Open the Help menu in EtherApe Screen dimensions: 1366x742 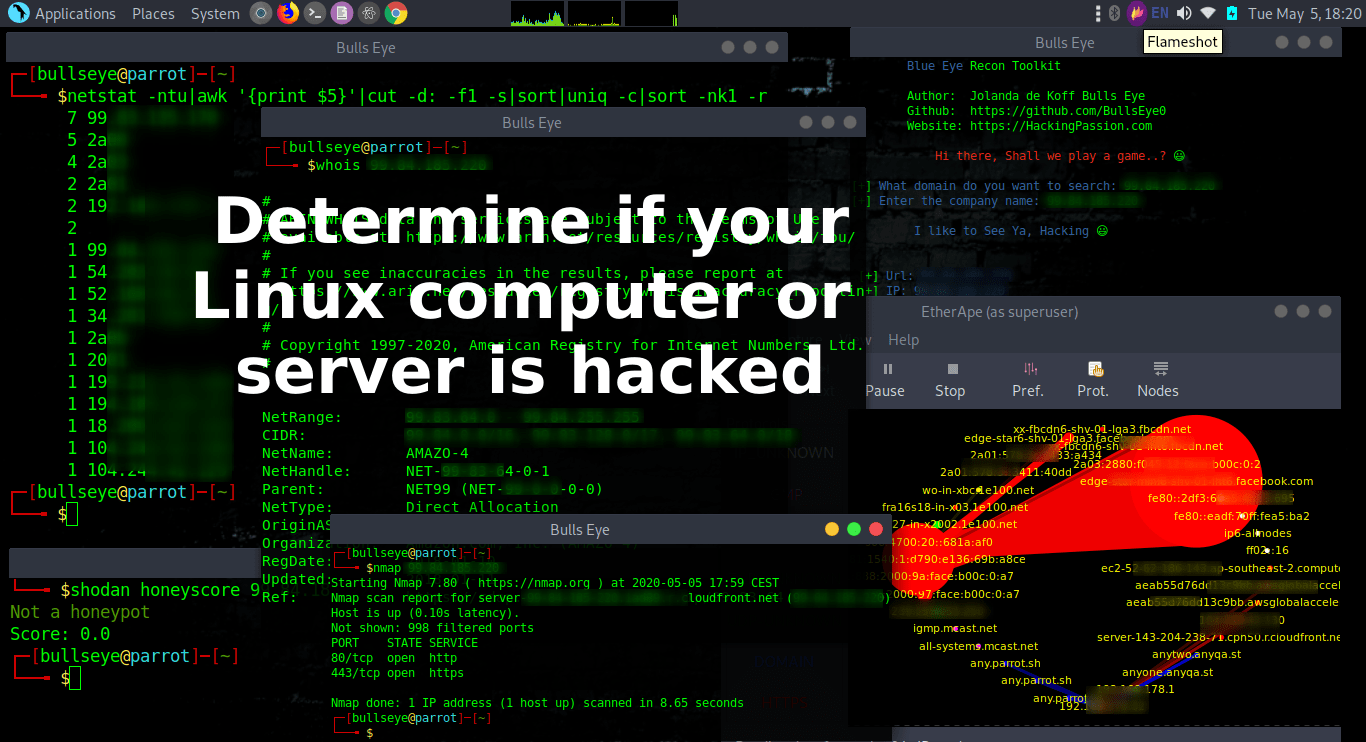click(x=903, y=340)
